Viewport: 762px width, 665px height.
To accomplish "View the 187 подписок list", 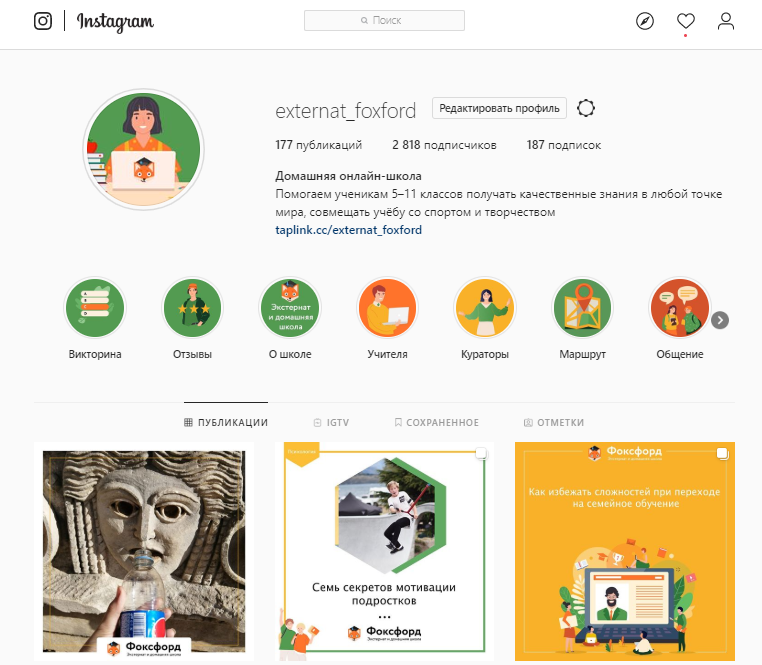I will (x=564, y=145).
